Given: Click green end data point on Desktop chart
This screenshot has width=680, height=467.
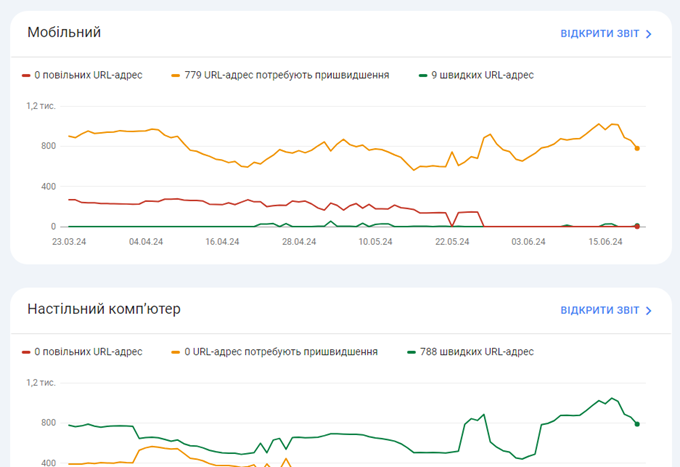Looking at the screenshot, I should click(x=637, y=424).
